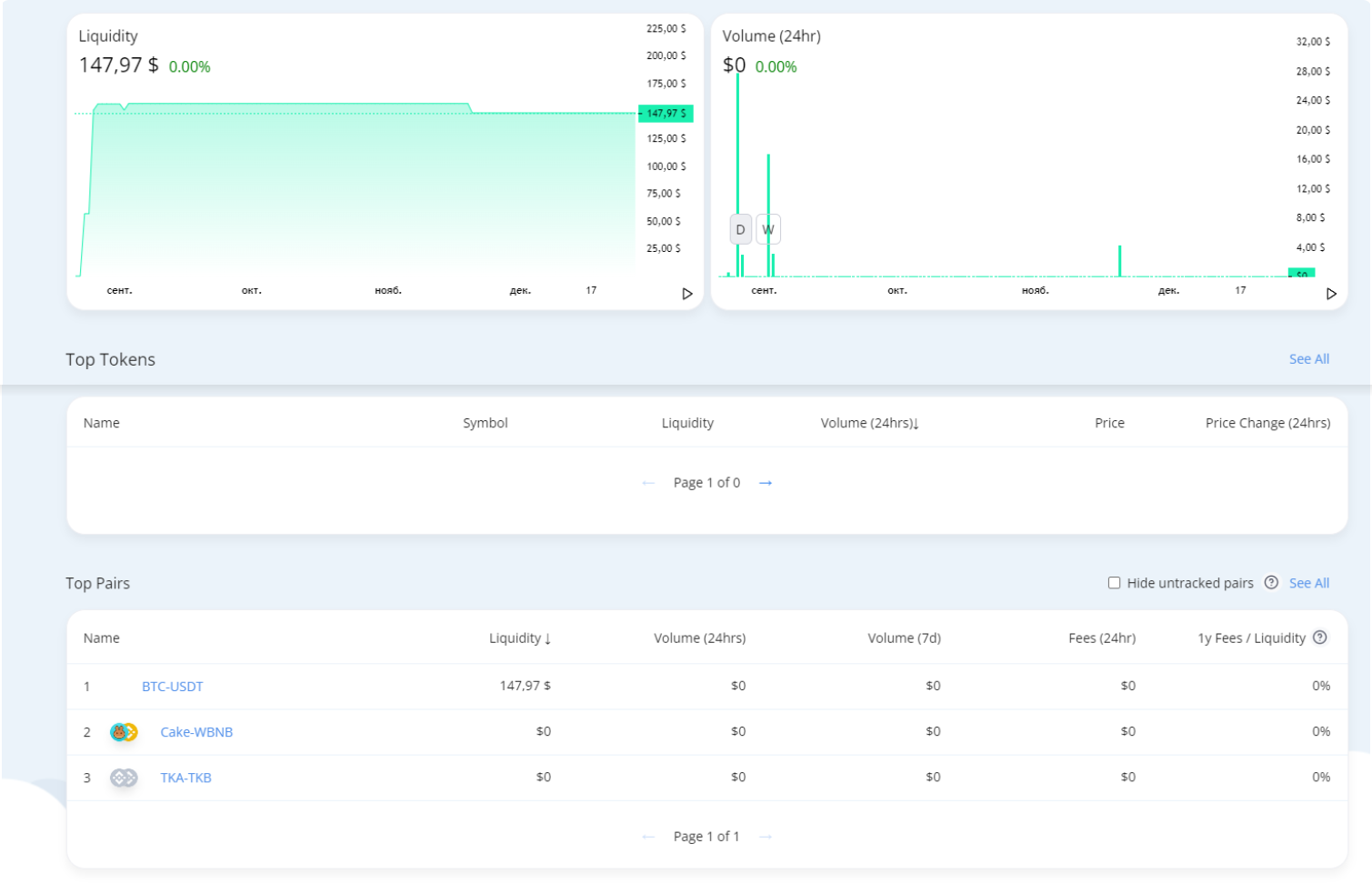
Task: Click help icon next to Hide untracked pairs
Action: pyautogui.click(x=1271, y=583)
